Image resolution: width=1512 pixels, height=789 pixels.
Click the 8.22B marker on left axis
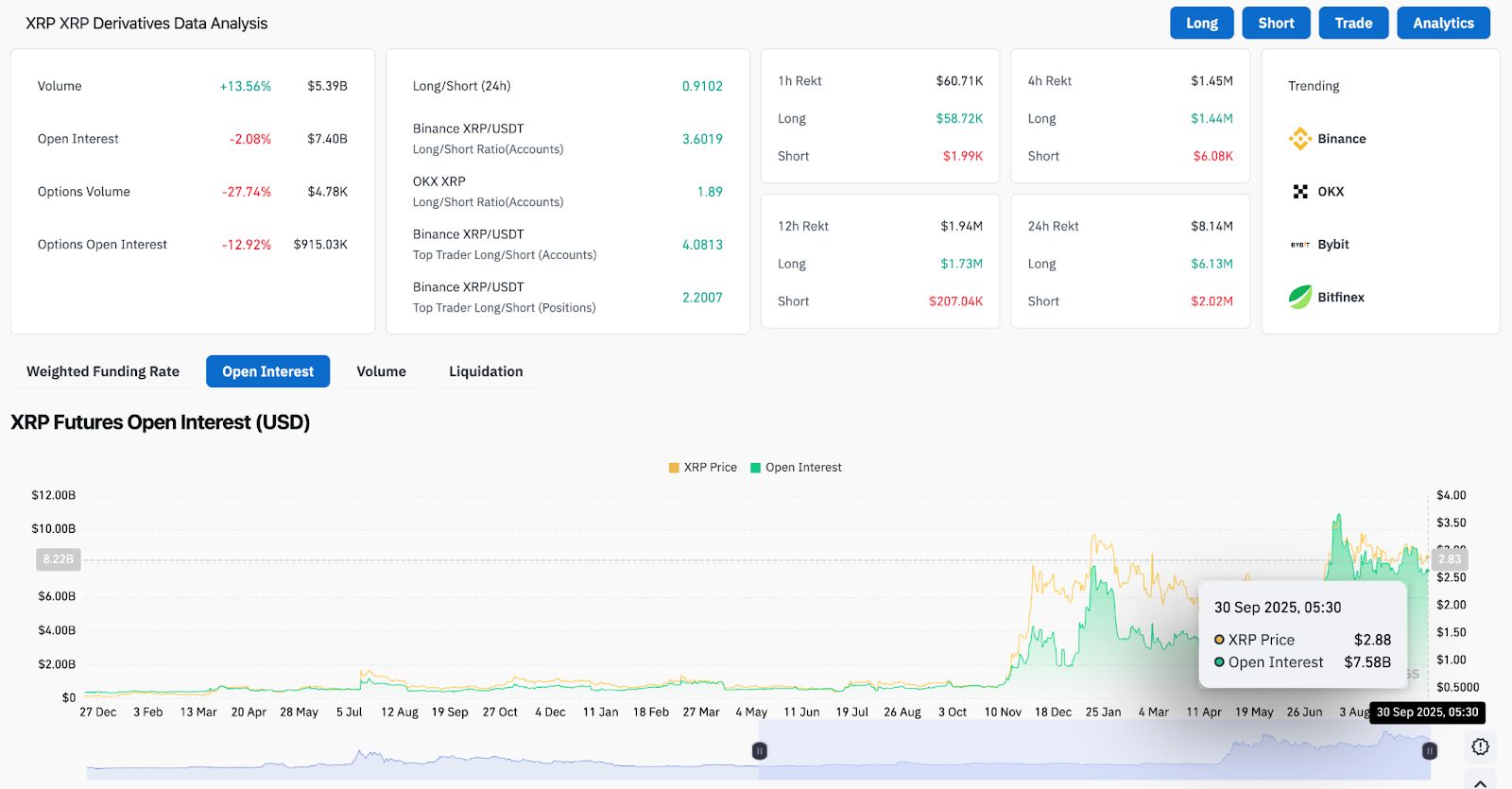pyautogui.click(x=58, y=559)
